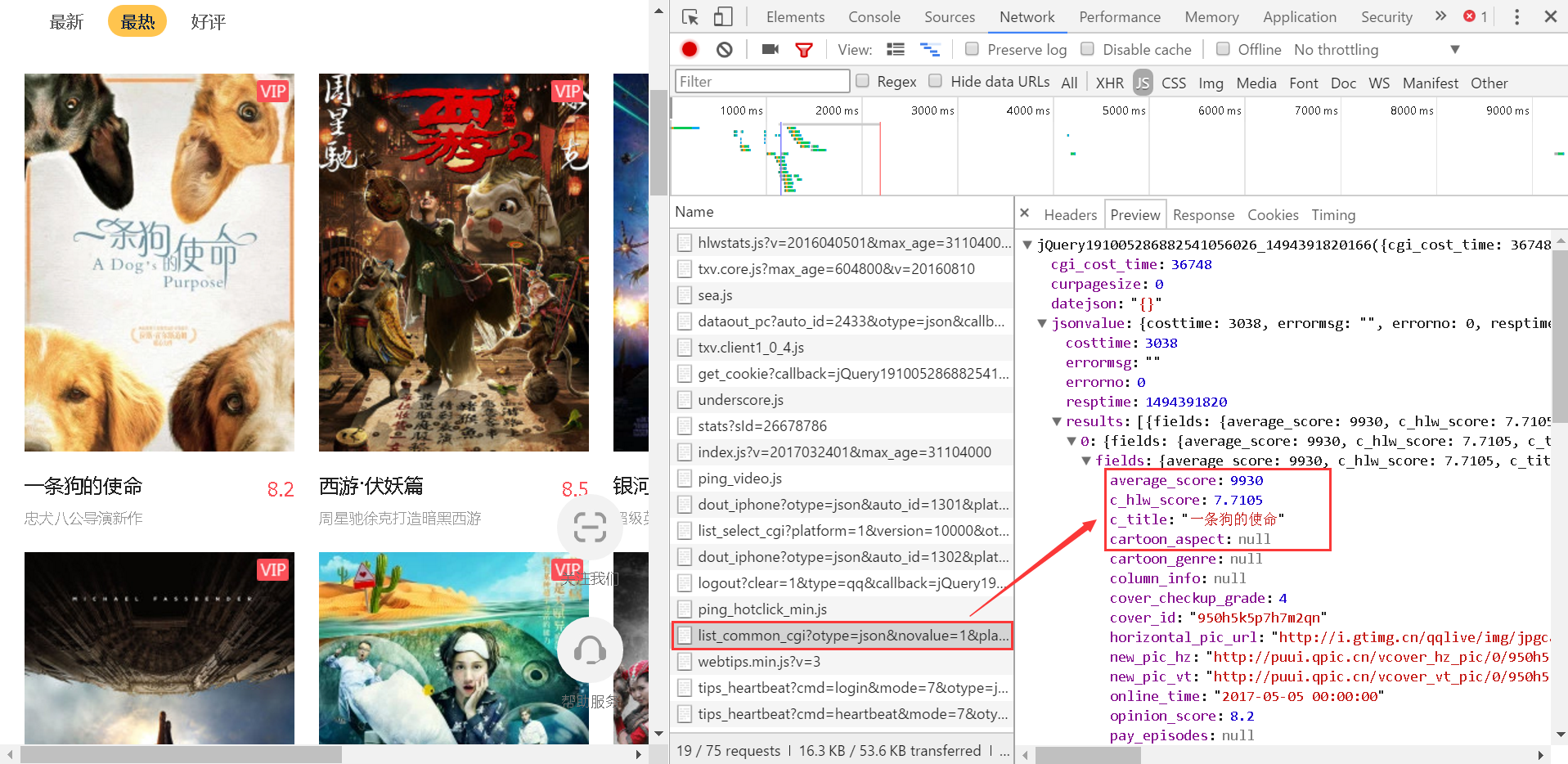This screenshot has width=1568, height=764.
Task: Click the webpage horizontal scrollbar thumb
Action: click(x=181, y=754)
